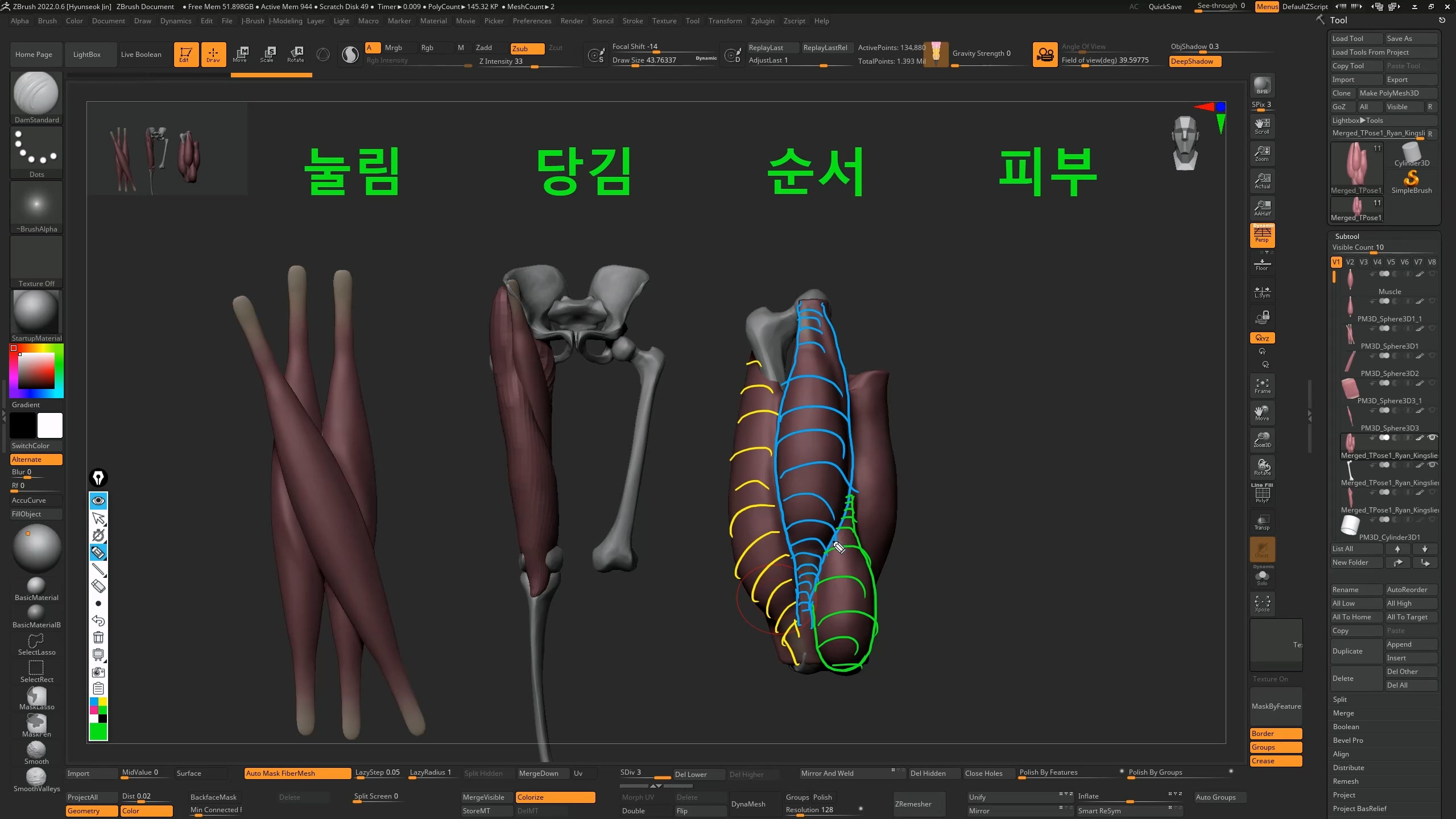Expand the Subtool palette section
The height and width of the screenshot is (819, 1456).
point(1347,236)
